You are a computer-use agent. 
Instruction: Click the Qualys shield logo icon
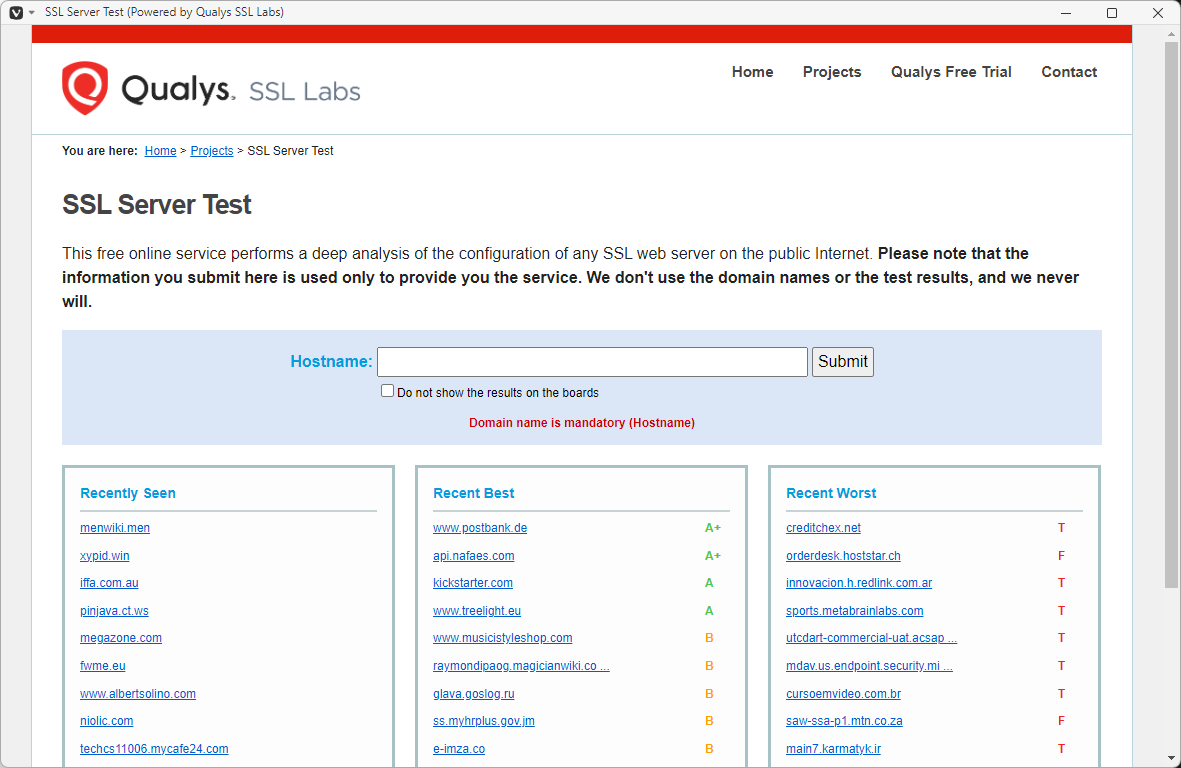tap(85, 88)
